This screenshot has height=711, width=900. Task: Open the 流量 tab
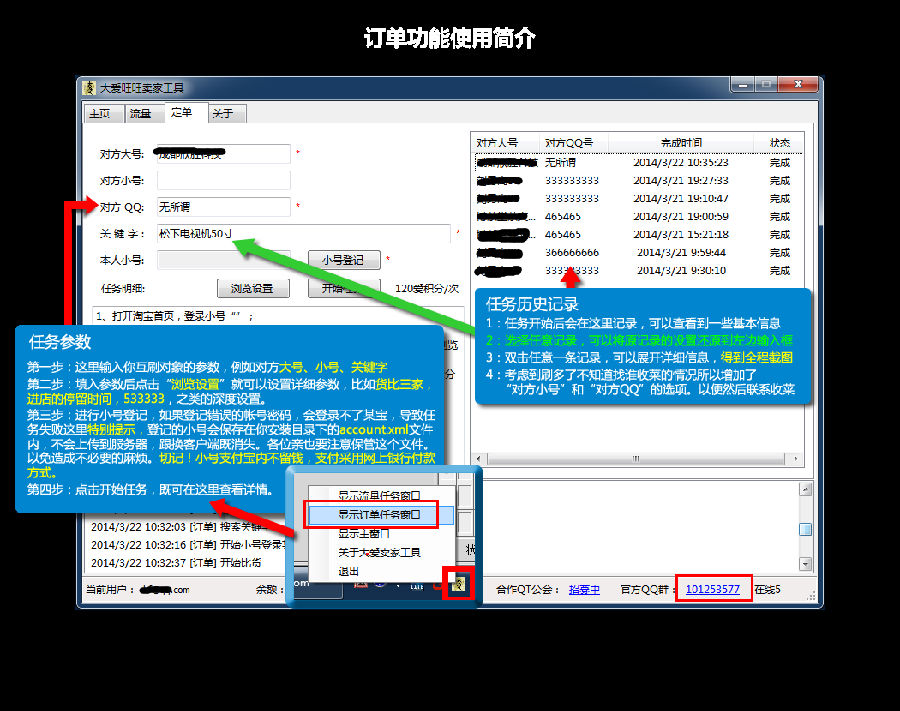tap(141, 114)
